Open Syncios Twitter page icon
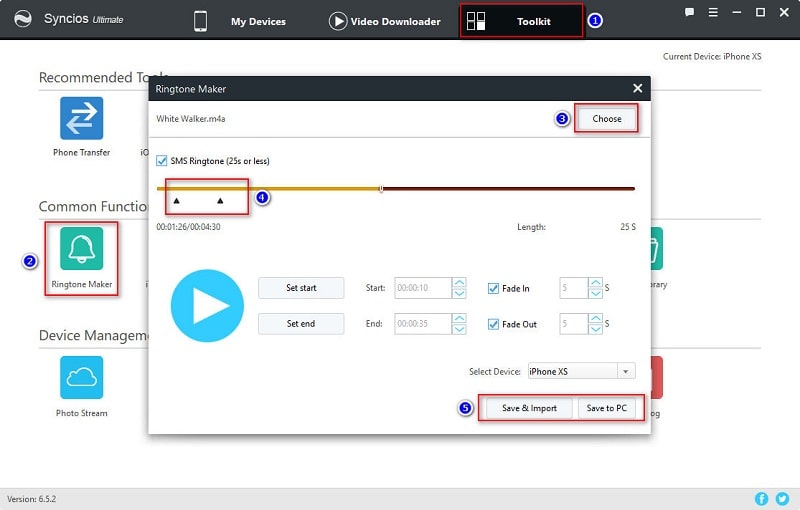 [x=782, y=498]
